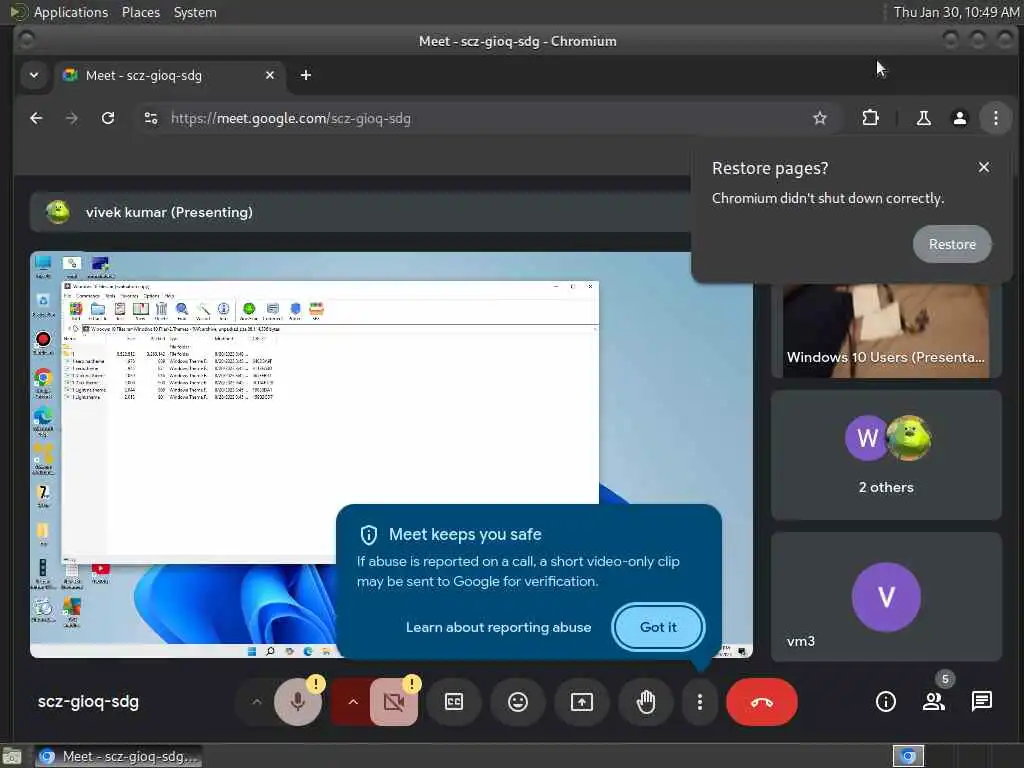Click vivek kumar (Presenting) label

pos(169,212)
